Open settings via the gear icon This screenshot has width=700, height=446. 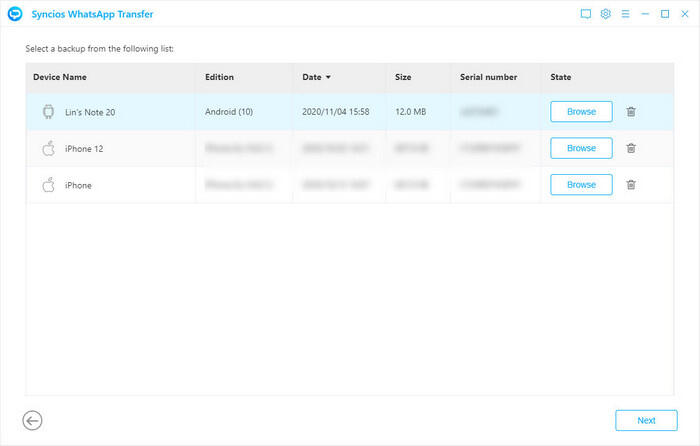[x=605, y=15]
